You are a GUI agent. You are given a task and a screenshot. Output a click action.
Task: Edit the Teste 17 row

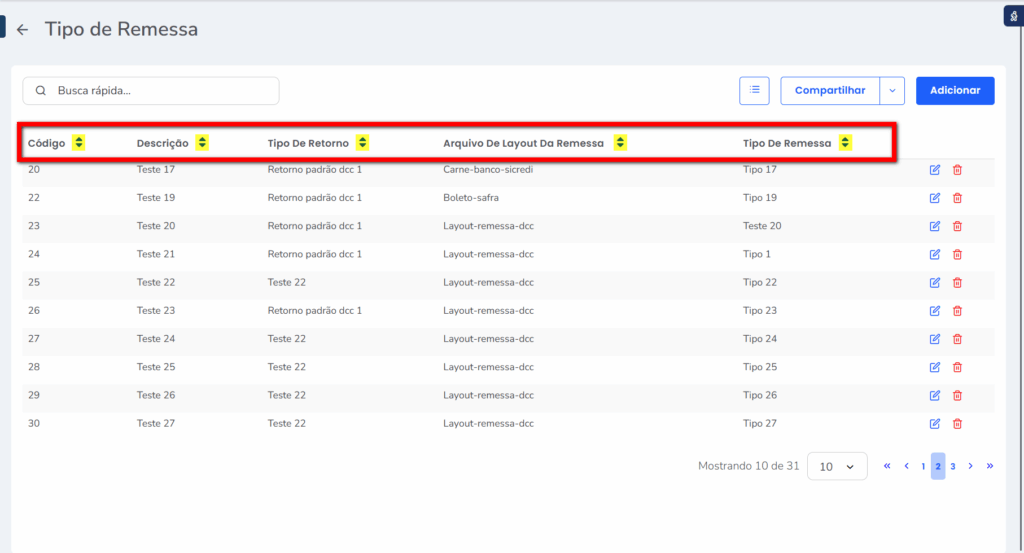[935, 170]
